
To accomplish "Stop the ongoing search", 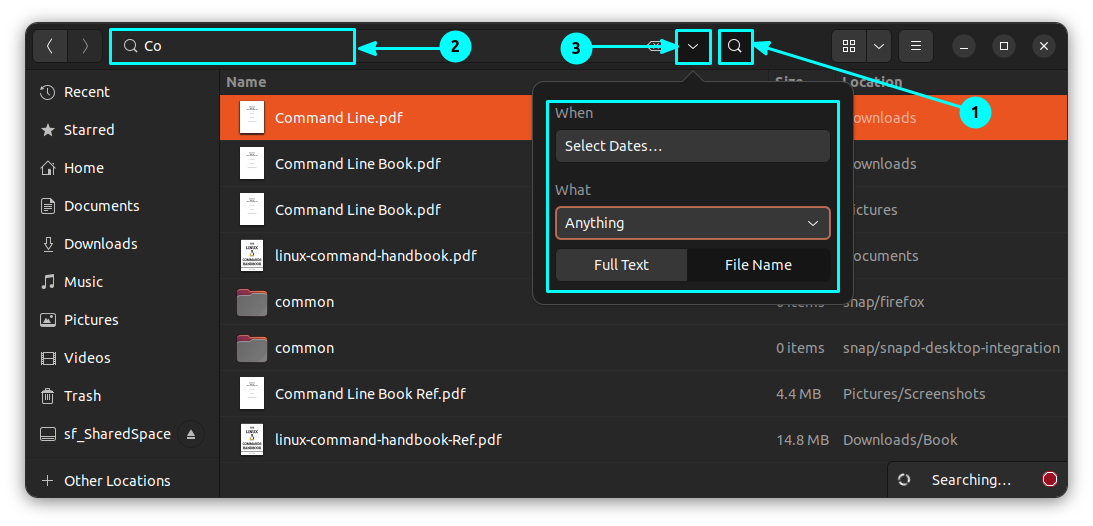I will [1049, 480].
